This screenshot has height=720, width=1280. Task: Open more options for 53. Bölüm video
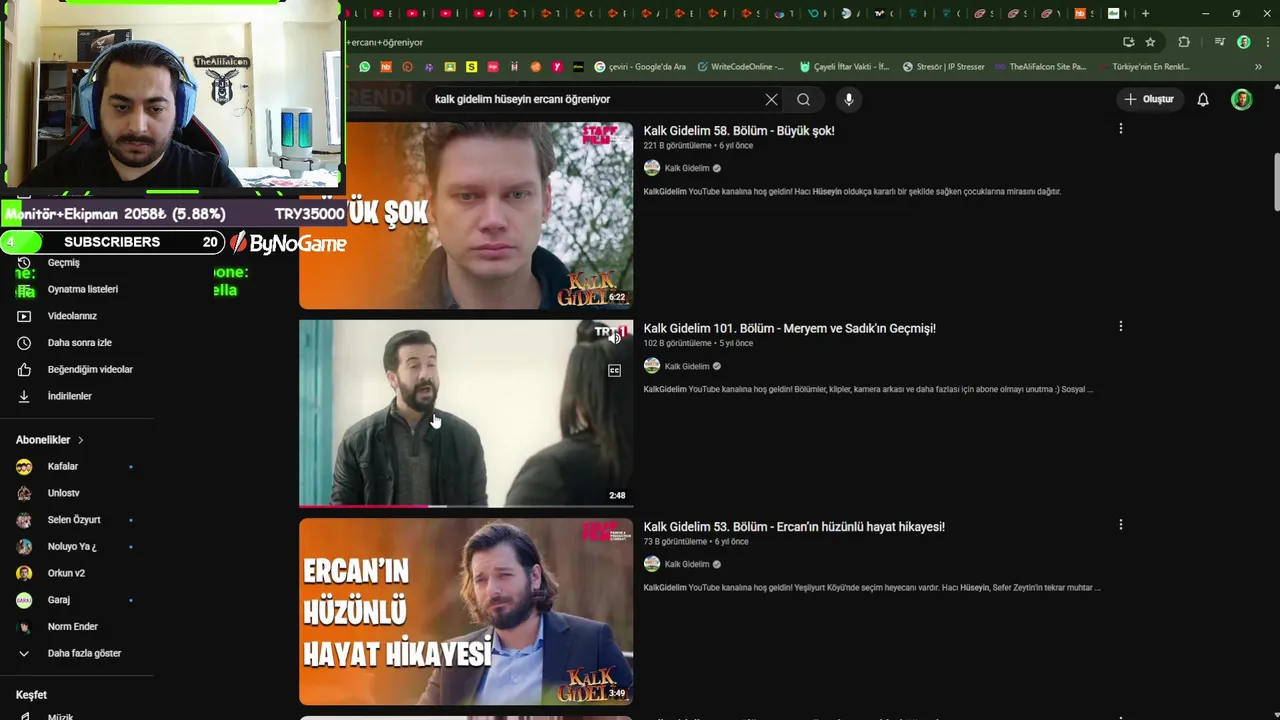(1120, 524)
